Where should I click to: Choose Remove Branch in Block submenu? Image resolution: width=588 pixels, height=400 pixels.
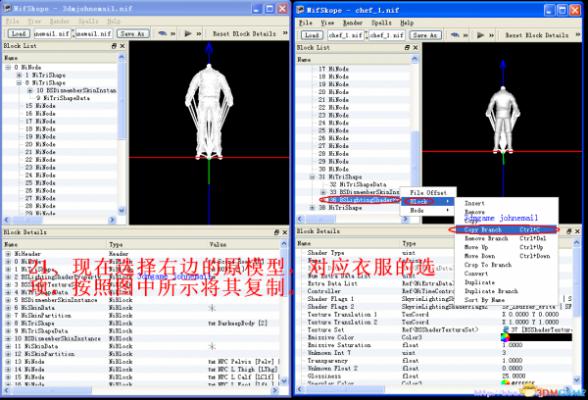(x=505, y=238)
